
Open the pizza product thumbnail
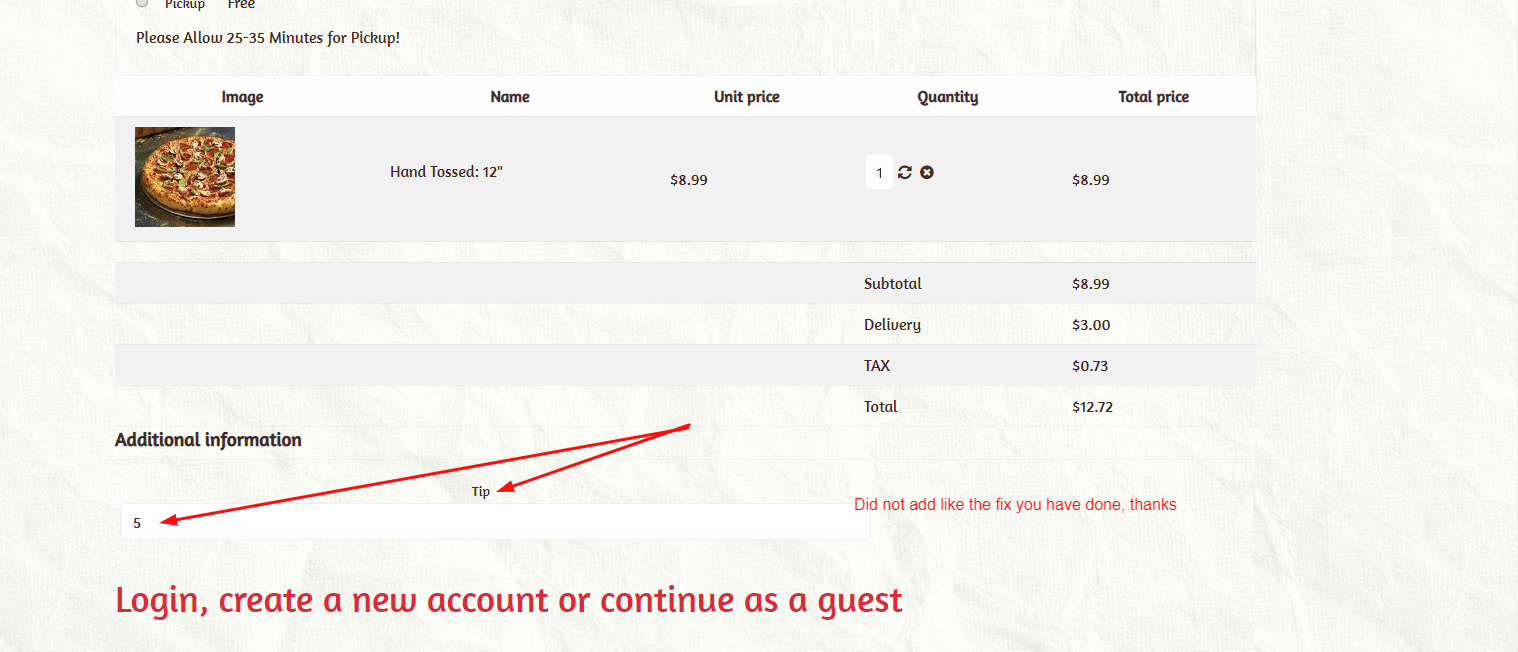click(185, 177)
